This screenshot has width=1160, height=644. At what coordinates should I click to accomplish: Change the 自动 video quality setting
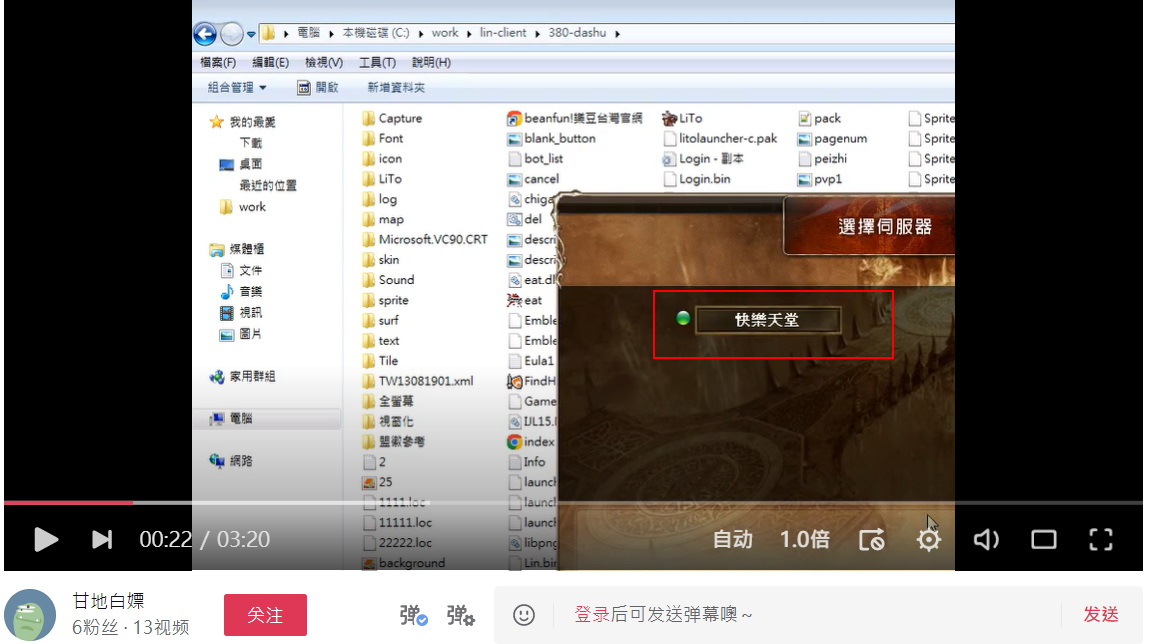tap(732, 540)
